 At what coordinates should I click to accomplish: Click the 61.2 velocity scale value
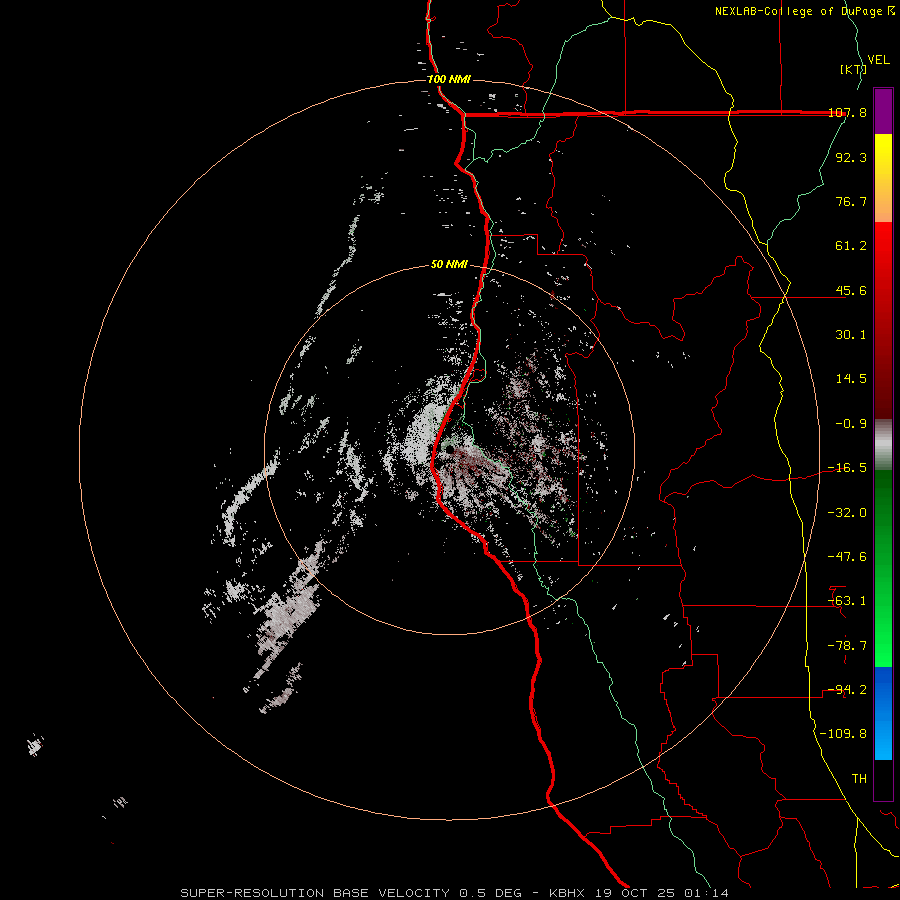[x=851, y=246]
